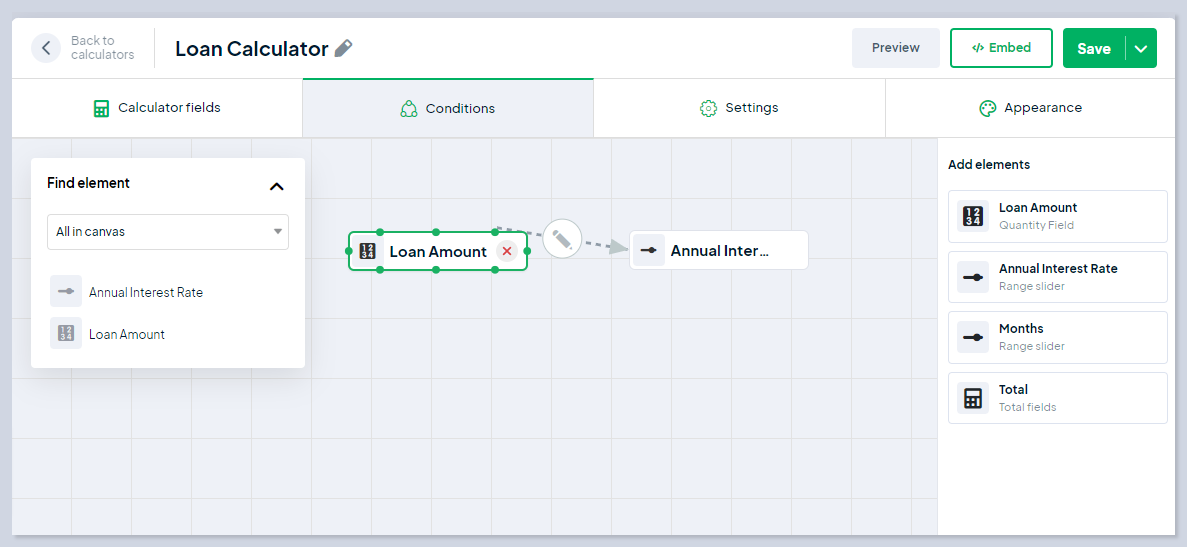Select the Annual Interest Rate node on canvas
This screenshot has height=547, width=1187.
coord(718,250)
